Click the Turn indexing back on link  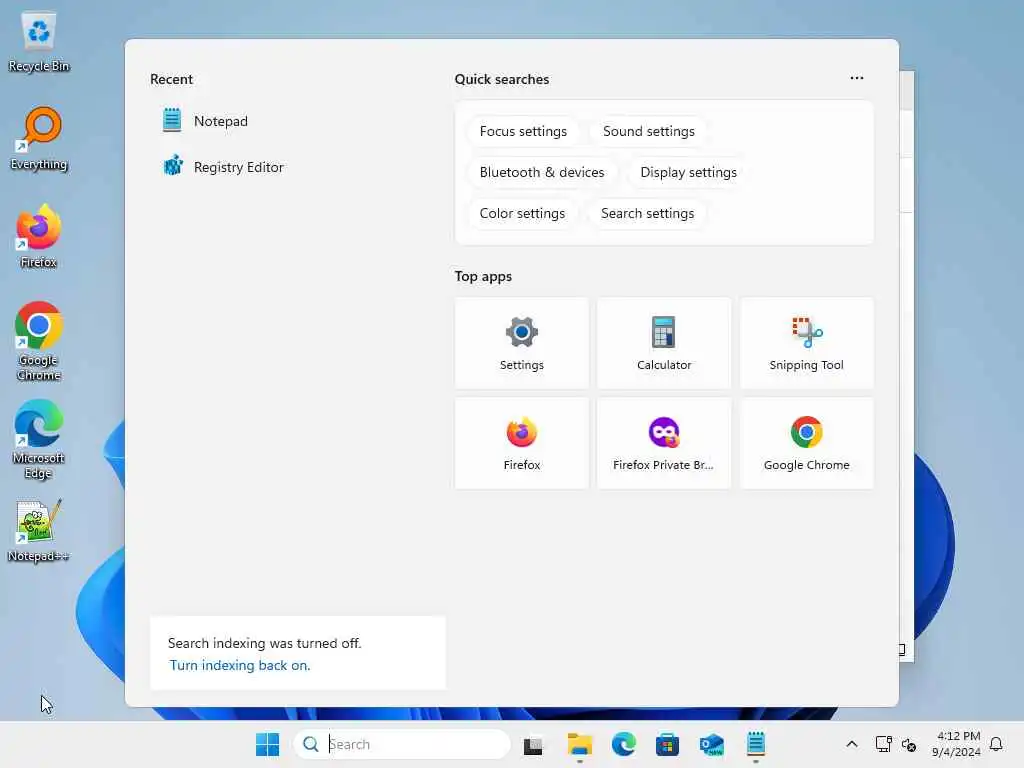click(240, 665)
